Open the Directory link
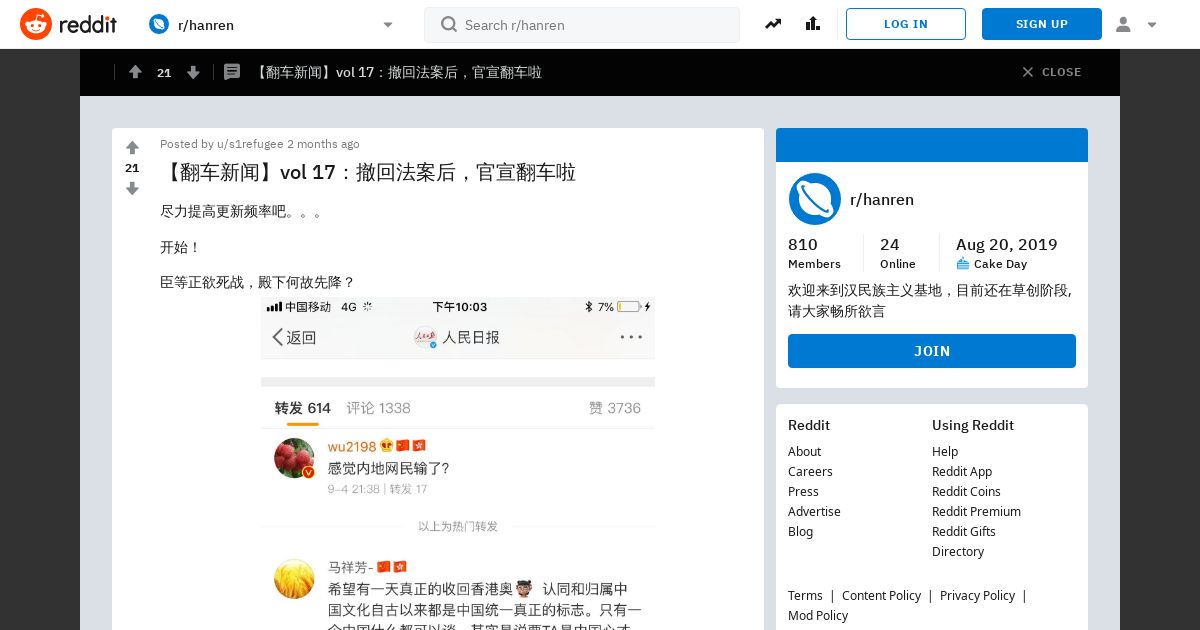This screenshot has width=1200, height=630. [x=958, y=551]
